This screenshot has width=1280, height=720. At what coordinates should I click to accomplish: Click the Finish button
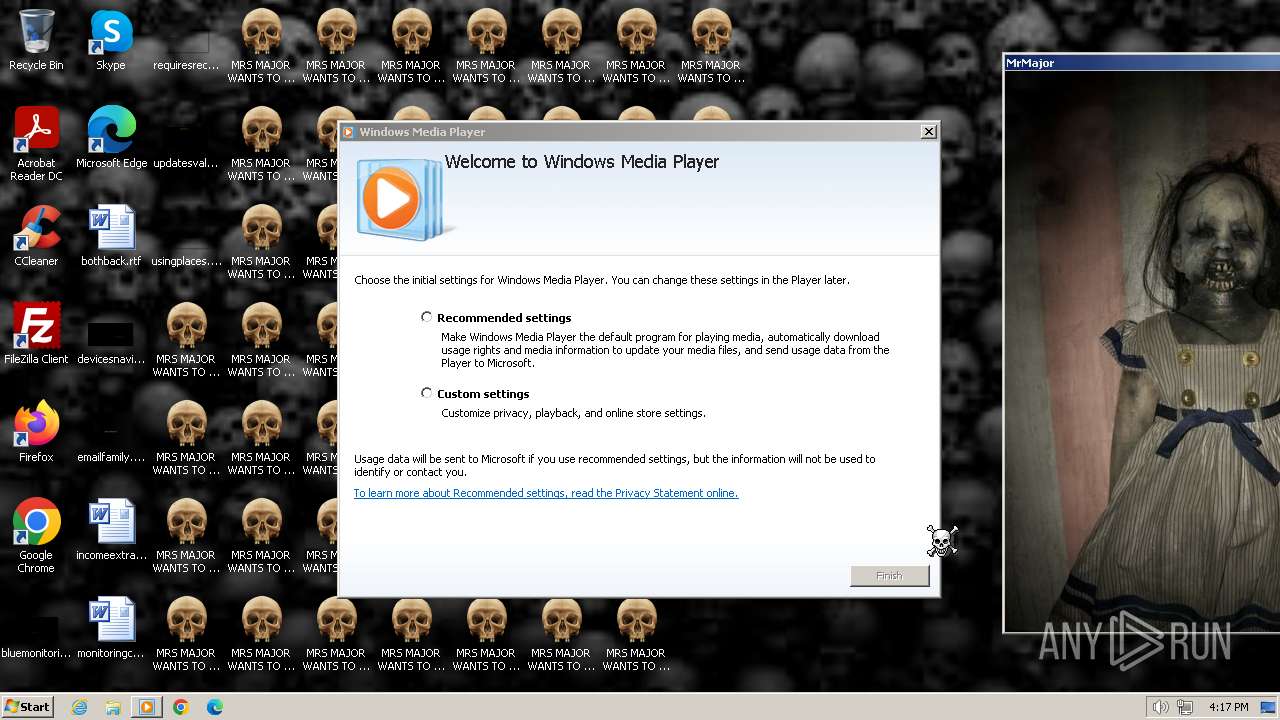point(889,576)
